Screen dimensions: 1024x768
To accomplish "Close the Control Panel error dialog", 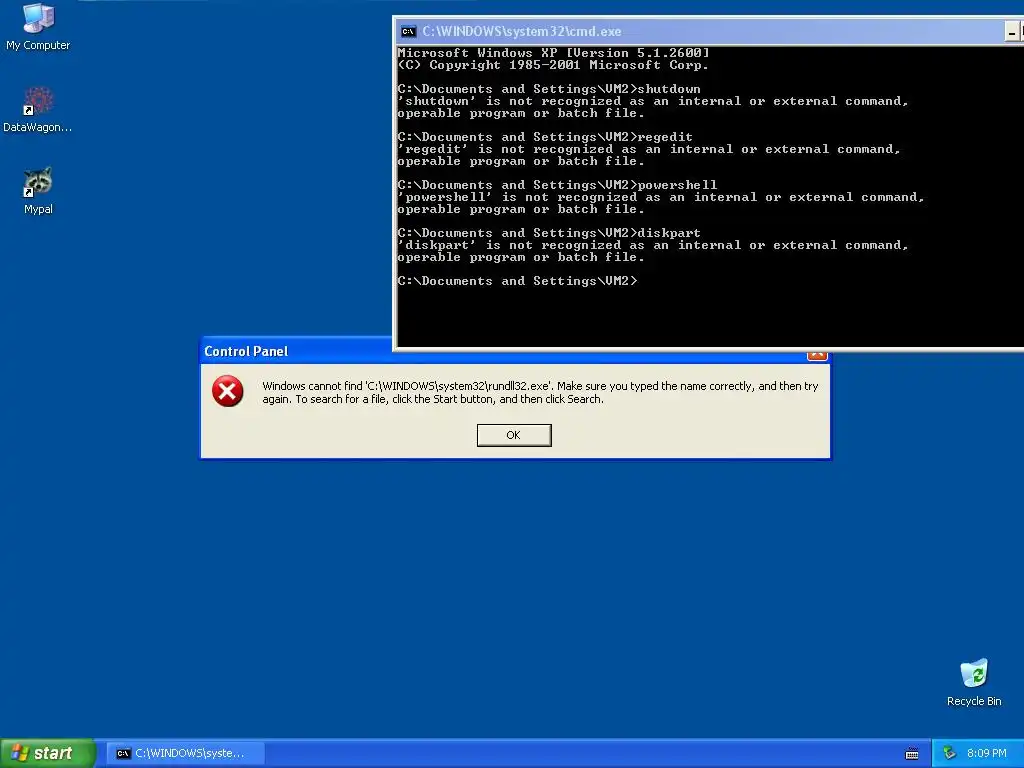I will [x=817, y=355].
